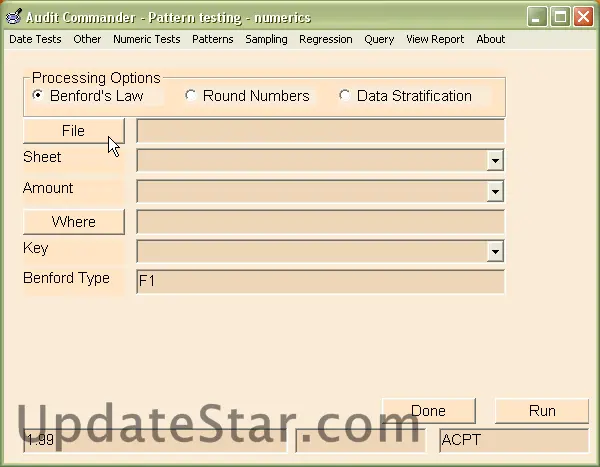Focus the file path input field
Image resolution: width=600 pixels, height=467 pixels.
coord(320,131)
